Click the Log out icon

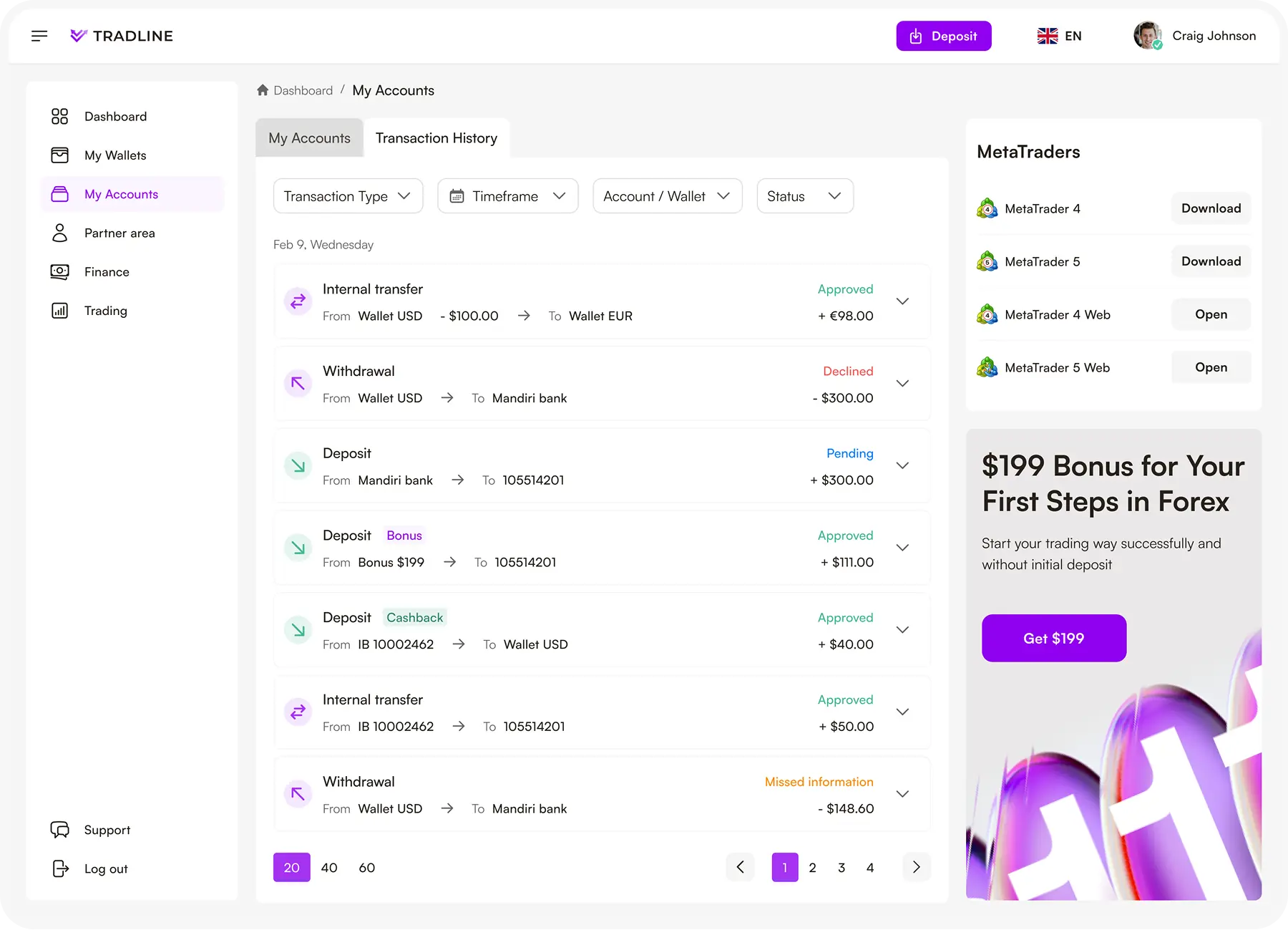click(x=61, y=868)
